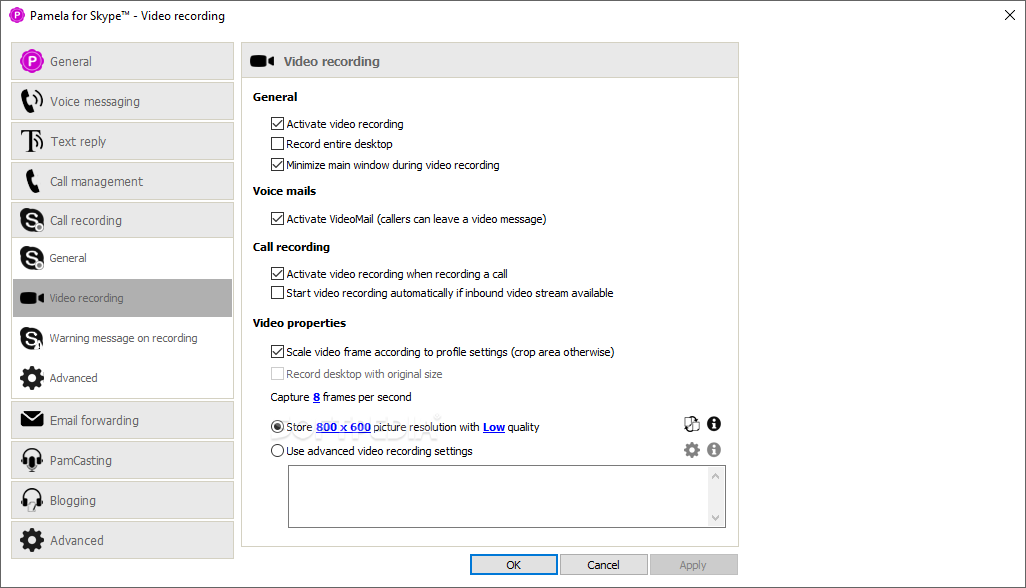The image size is (1026, 588).
Task: Click the envelope icon beside Email forwarding
Action: point(31,419)
